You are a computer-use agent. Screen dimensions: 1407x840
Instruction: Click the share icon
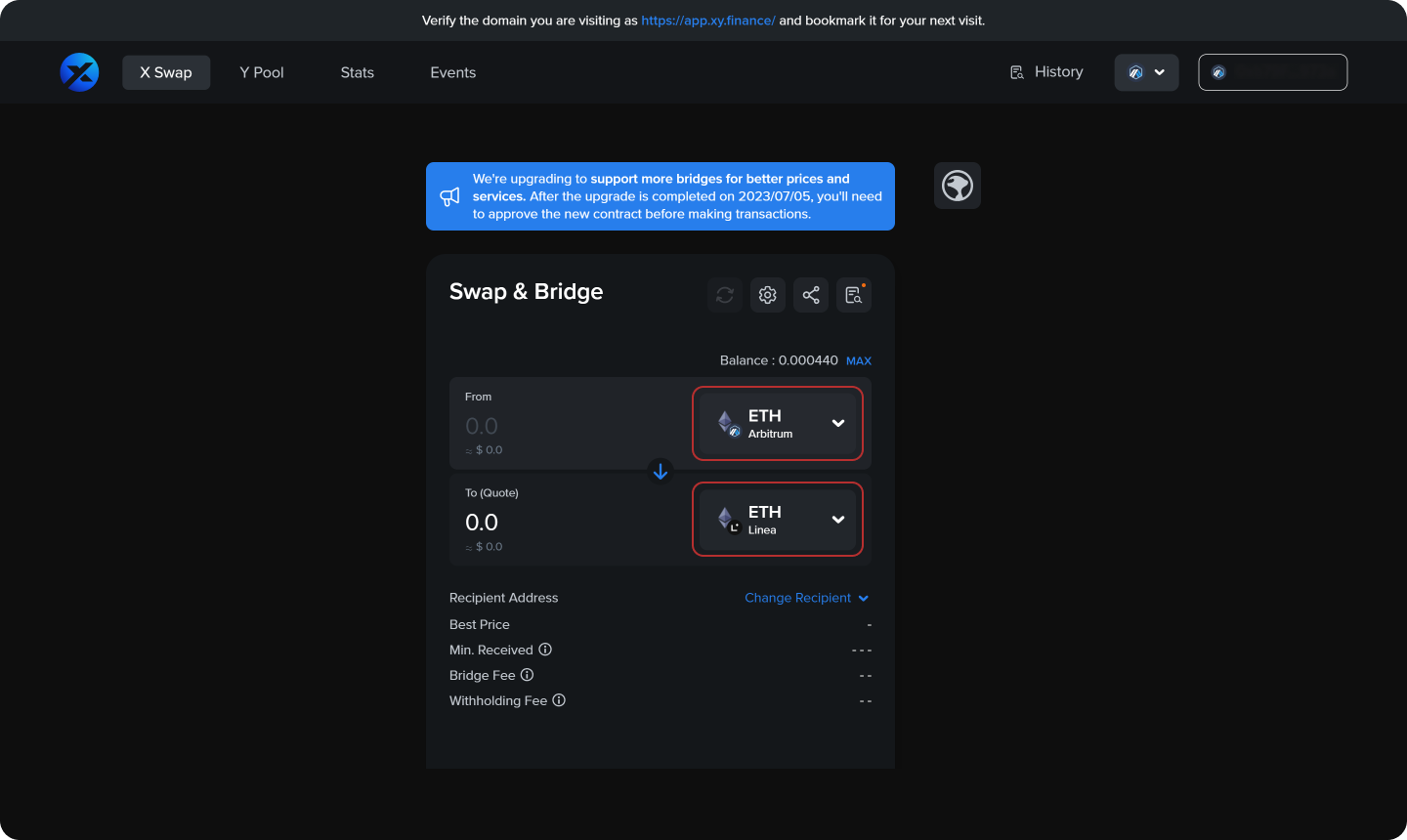[811, 295]
